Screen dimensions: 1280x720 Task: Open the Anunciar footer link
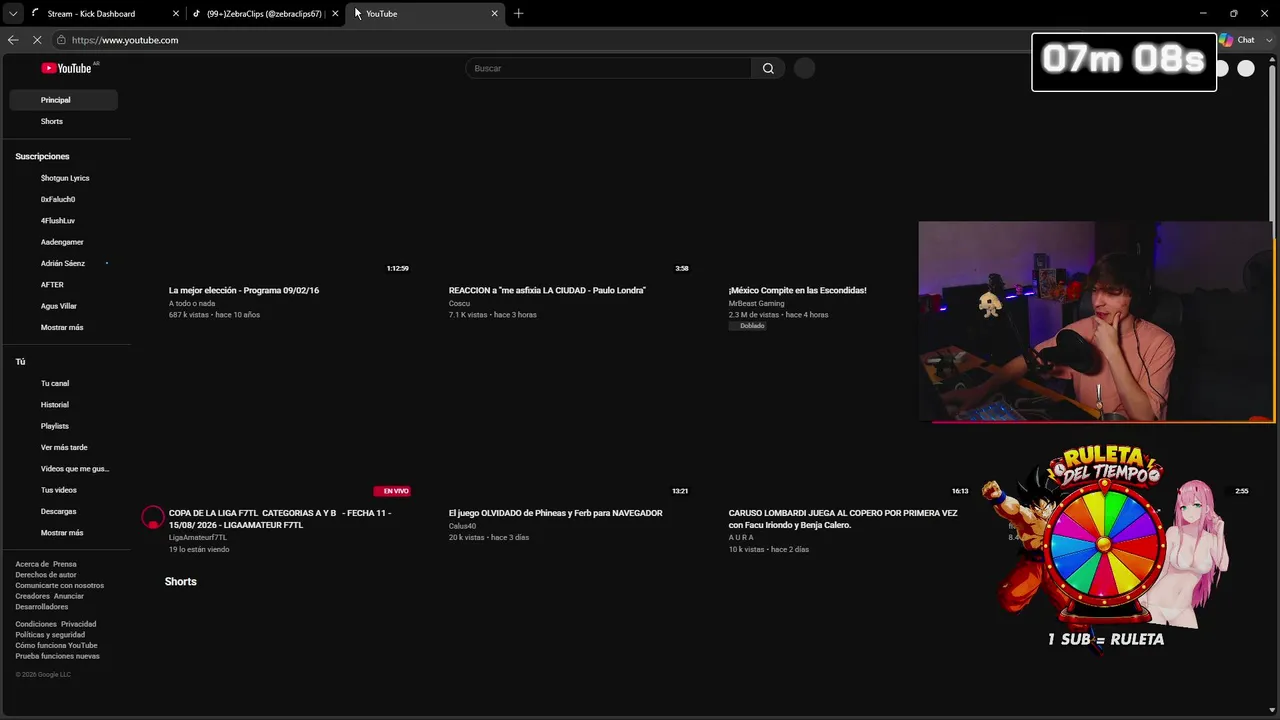coord(69,596)
